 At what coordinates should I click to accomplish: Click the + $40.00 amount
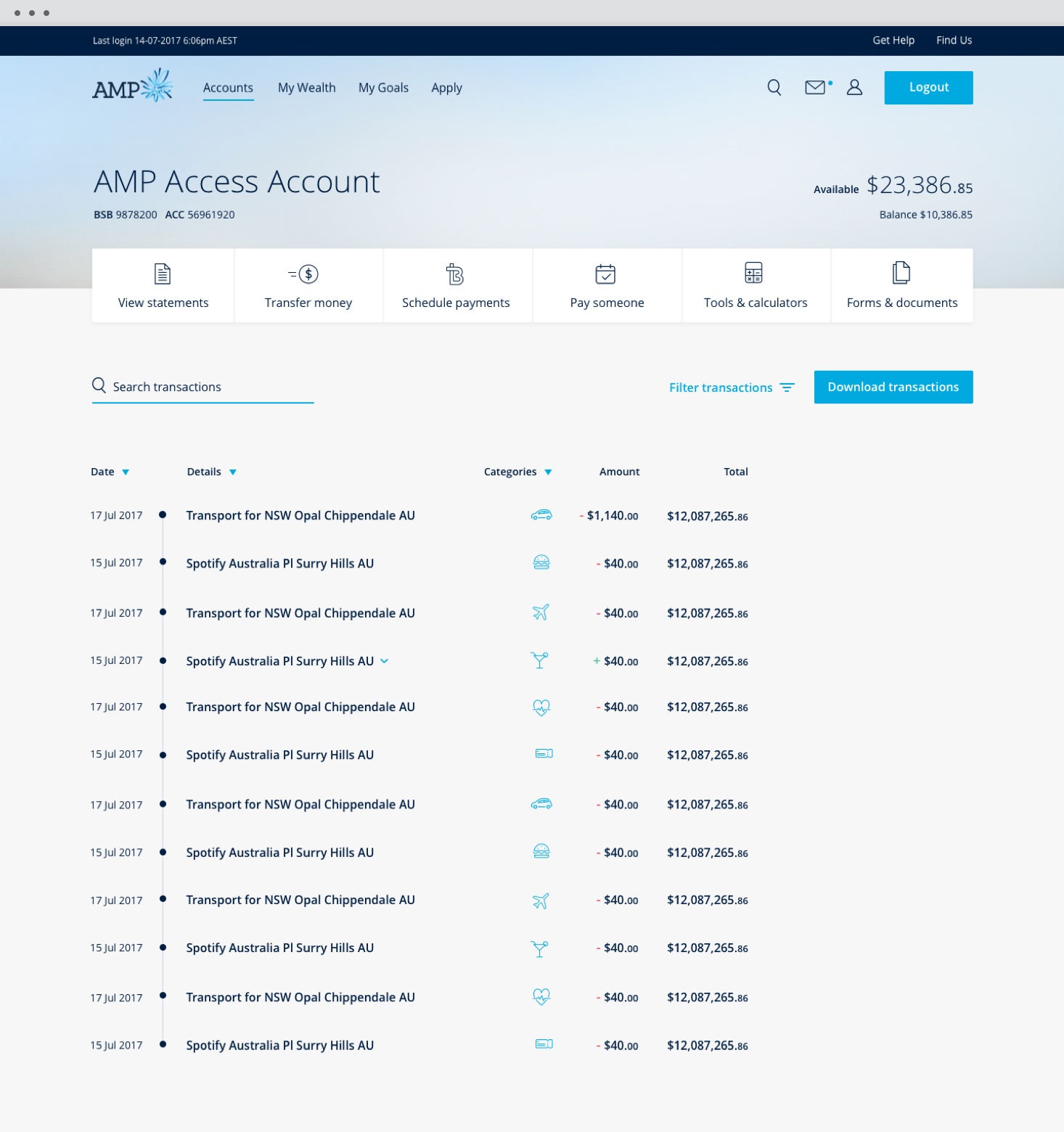pyautogui.click(x=615, y=661)
